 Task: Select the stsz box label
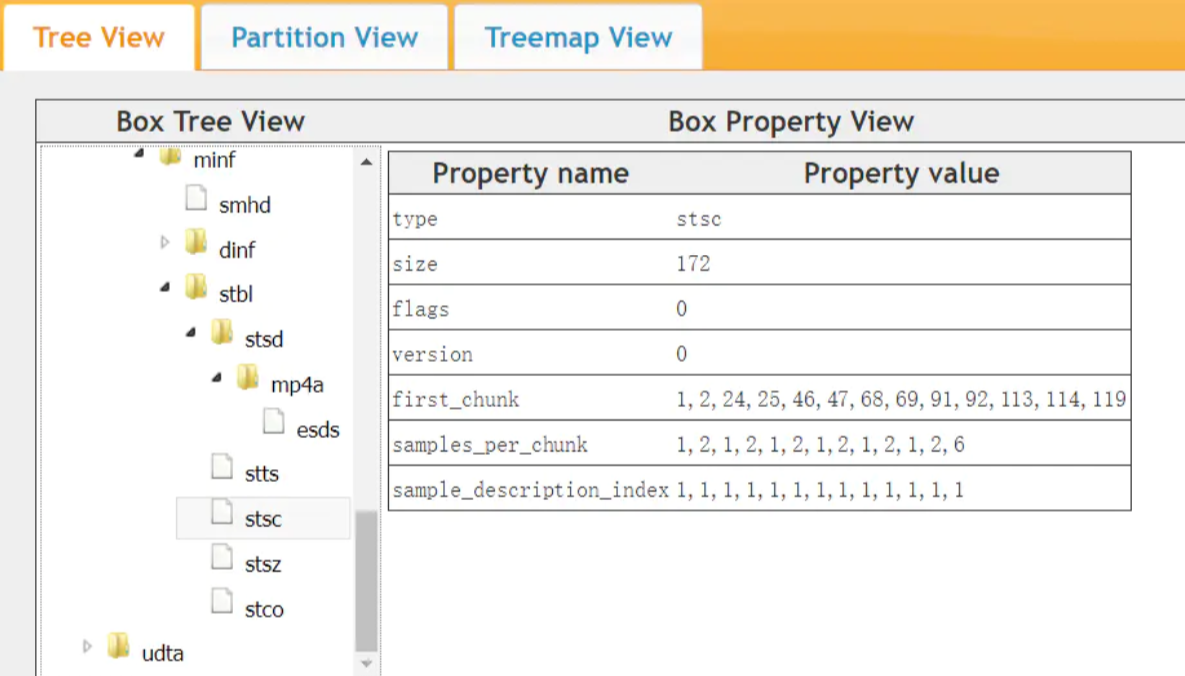pyautogui.click(x=263, y=565)
